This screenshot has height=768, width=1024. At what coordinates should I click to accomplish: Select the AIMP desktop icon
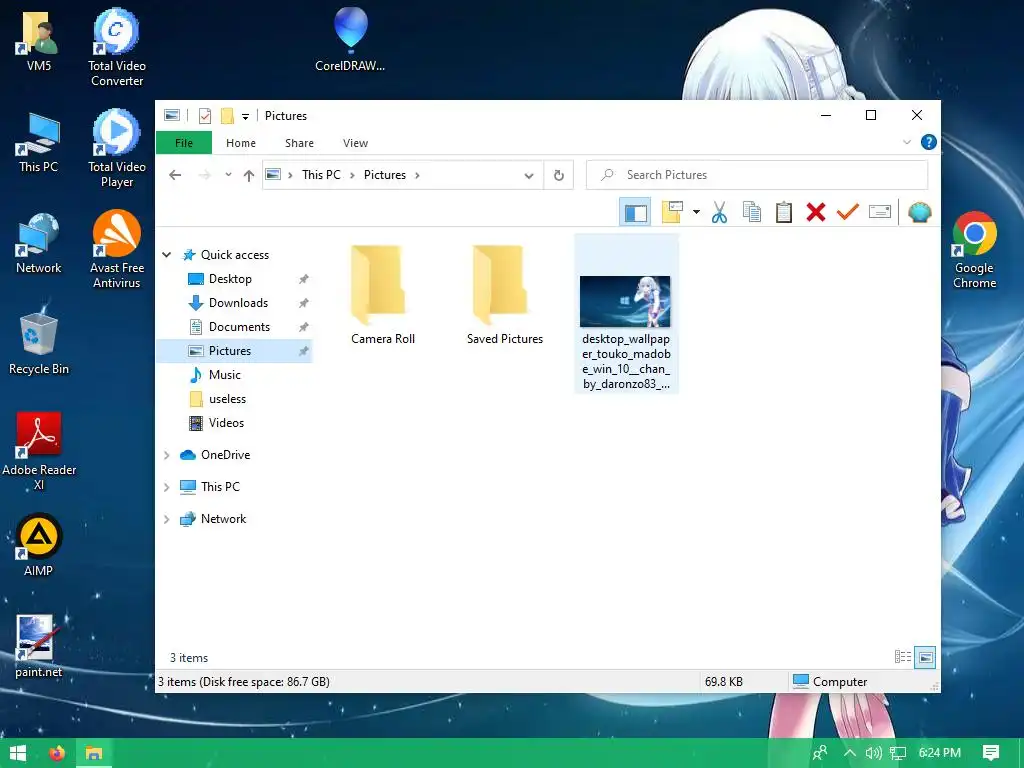[39, 545]
